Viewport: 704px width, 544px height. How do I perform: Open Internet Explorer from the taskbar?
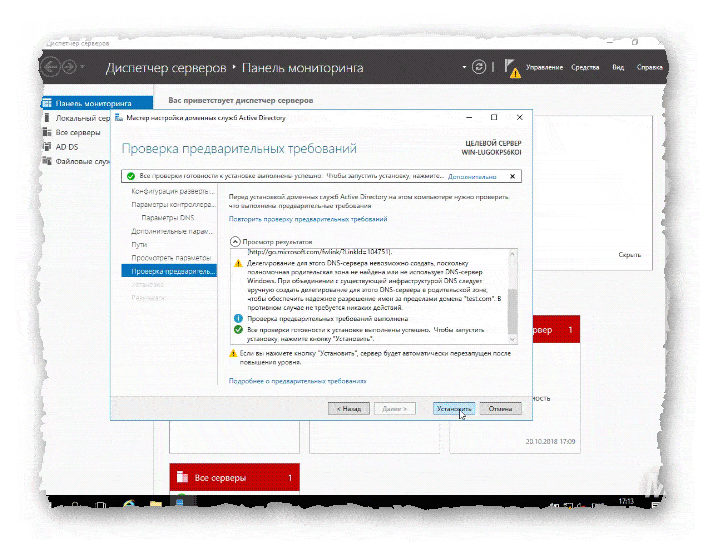point(130,506)
